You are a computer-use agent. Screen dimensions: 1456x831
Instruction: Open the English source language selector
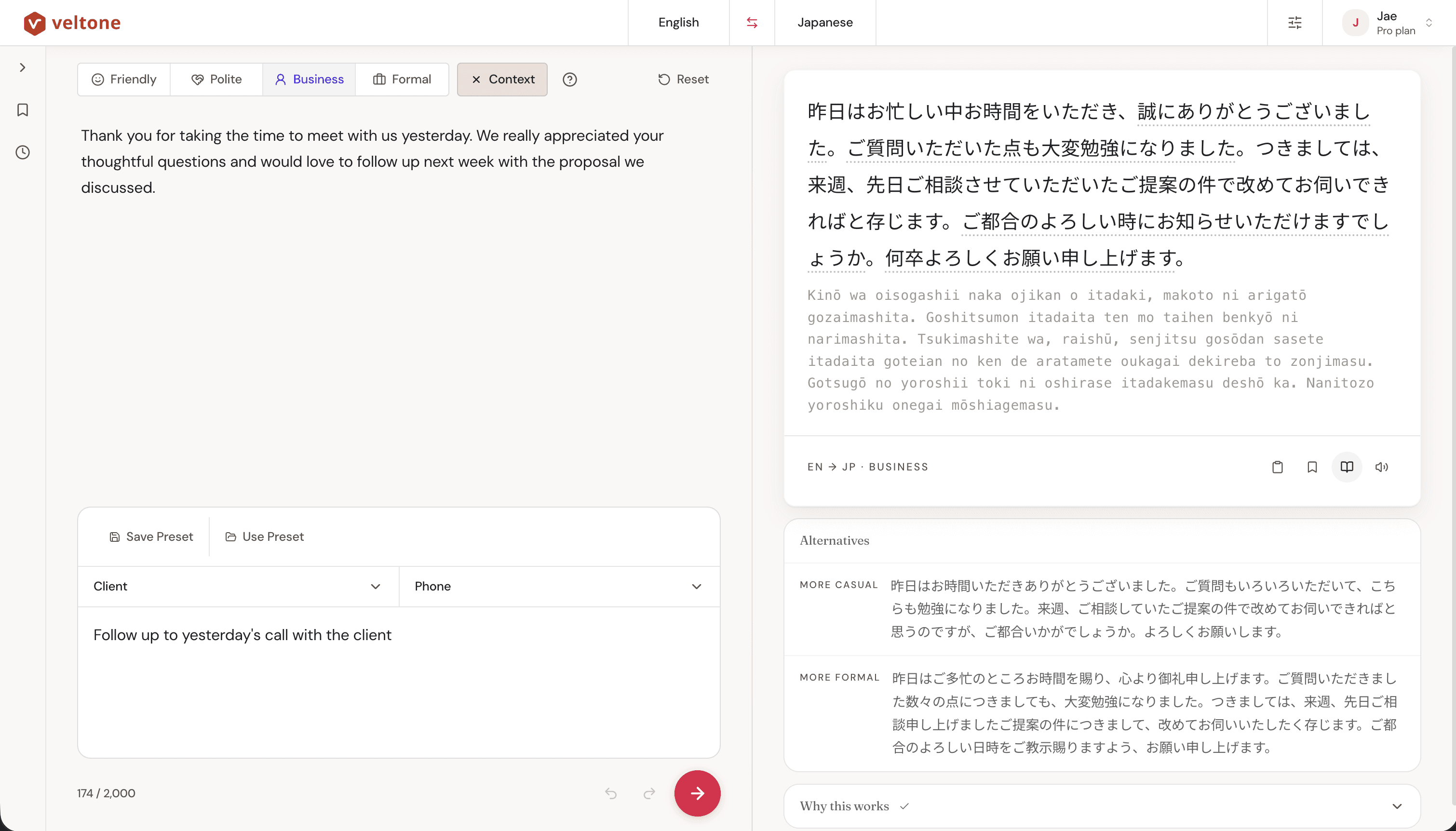678,23
